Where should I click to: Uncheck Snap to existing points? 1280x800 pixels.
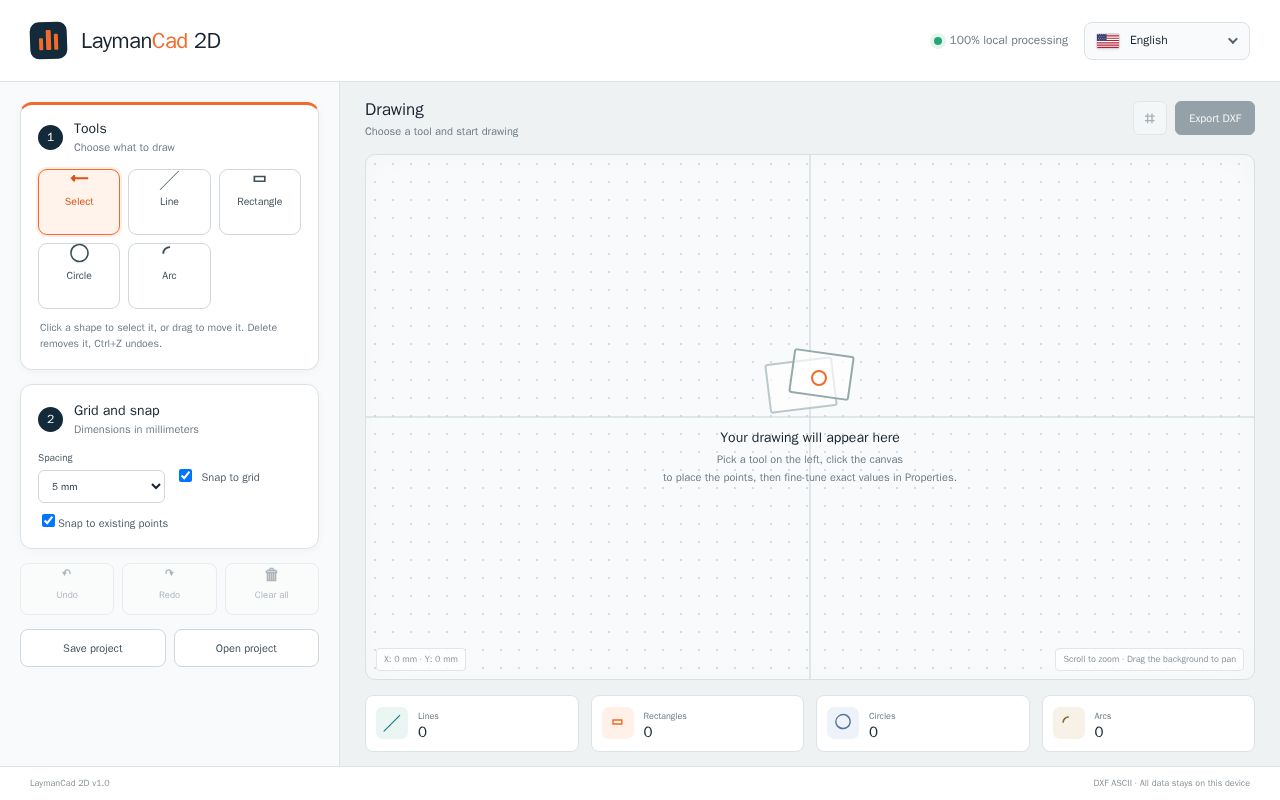[x=48, y=521]
